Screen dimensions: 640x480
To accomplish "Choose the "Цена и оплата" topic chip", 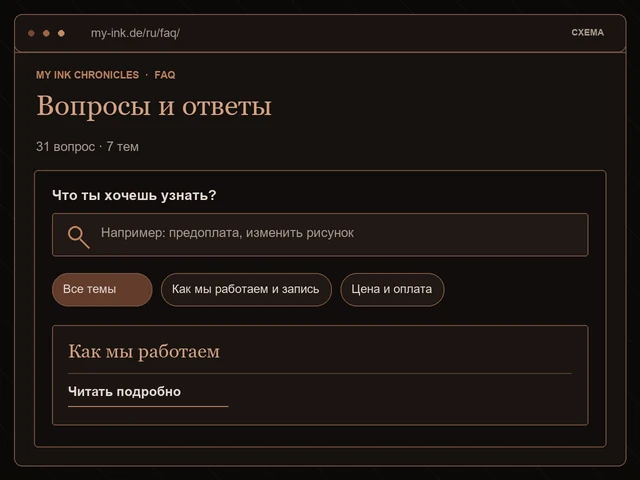I will (392, 289).
